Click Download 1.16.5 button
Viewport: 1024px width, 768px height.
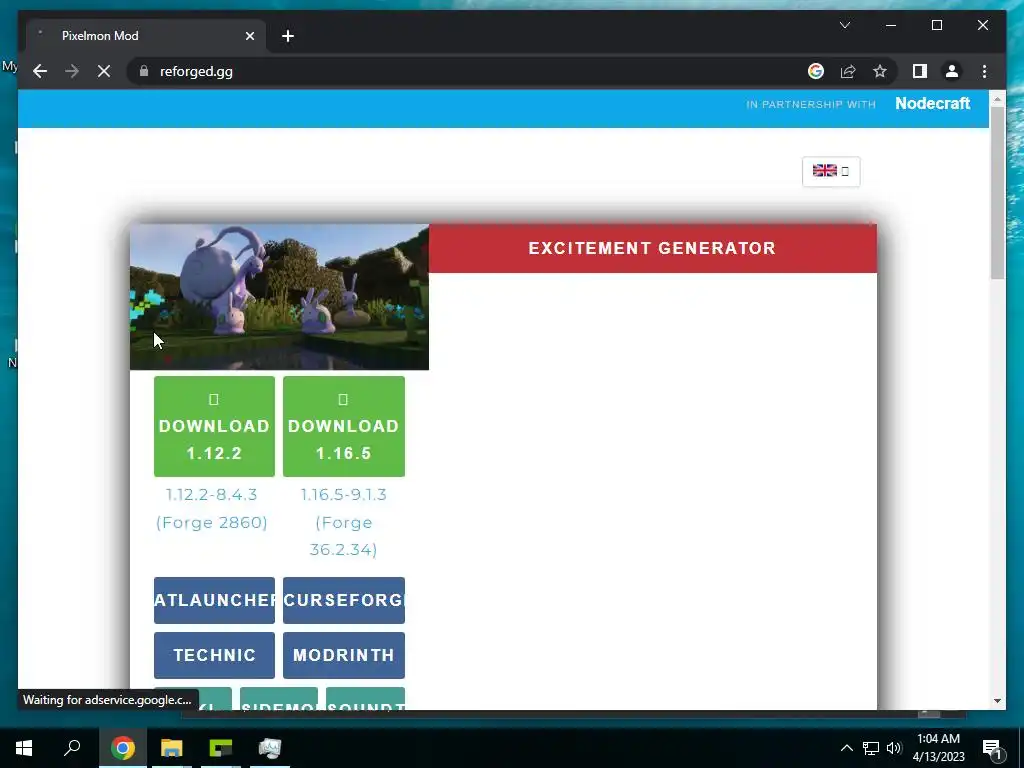point(344,426)
